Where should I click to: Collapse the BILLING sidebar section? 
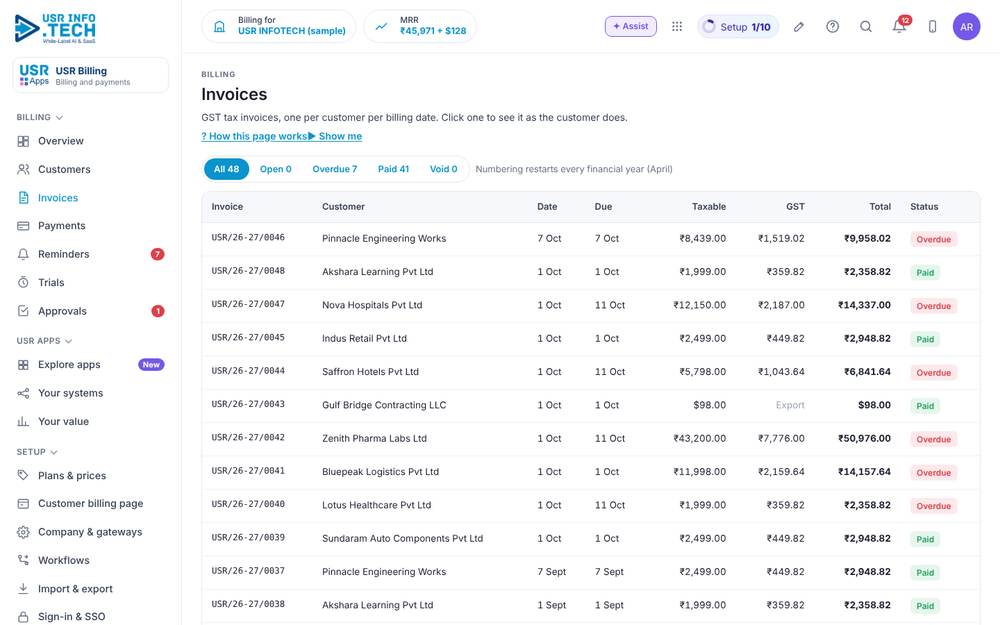pyautogui.click(x=40, y=117)
